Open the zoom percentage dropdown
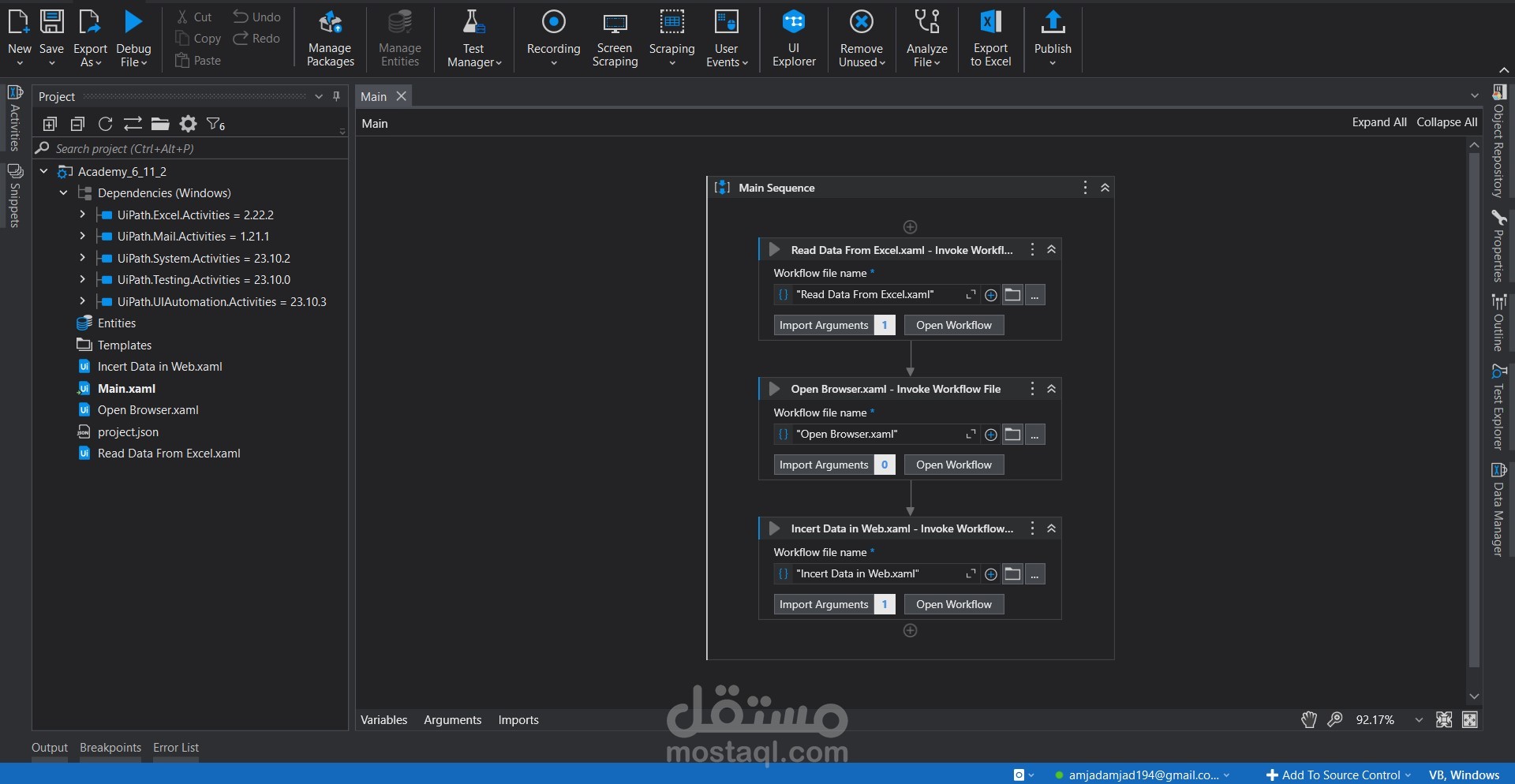This screenshot has height=784, width=1515. click(1419, 720)
